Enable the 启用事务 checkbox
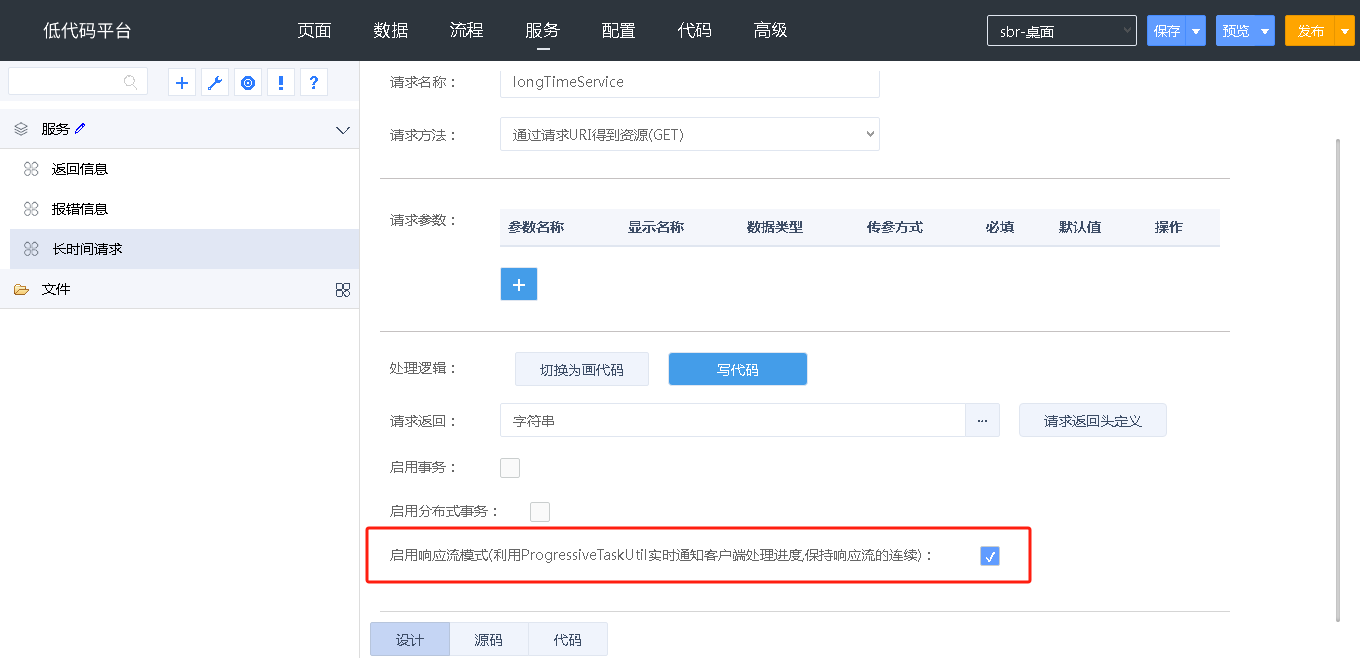1360x658 pixels. point(510,467)
